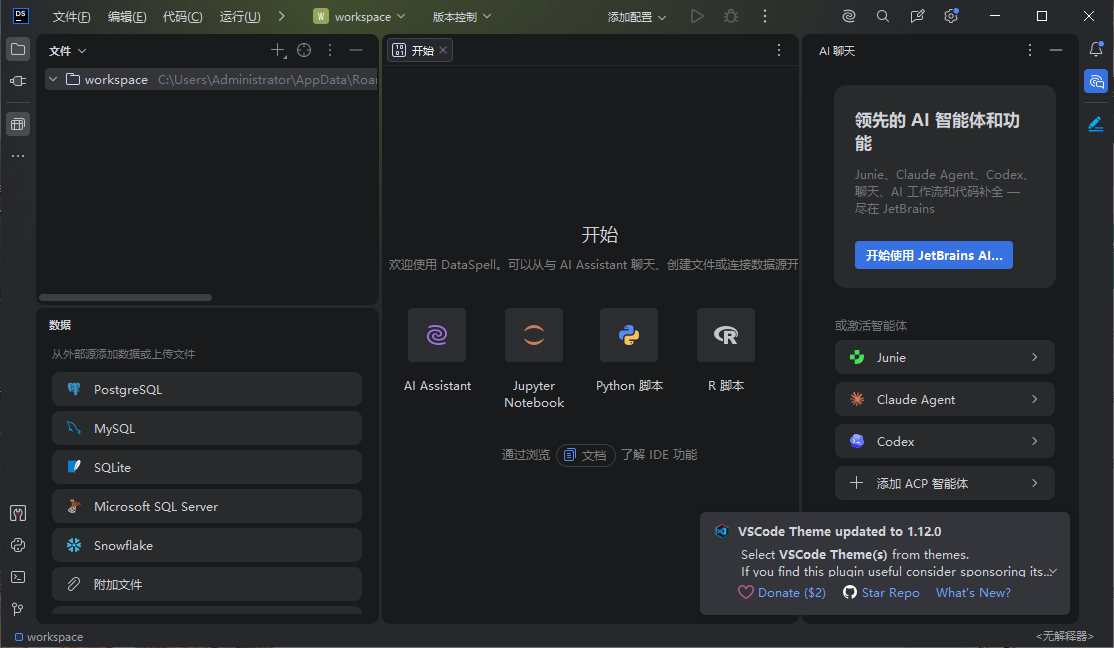1114x648 pixels.
Task: Click the Files panel horizontal scrollbar
Action: [x=125, y=298]
